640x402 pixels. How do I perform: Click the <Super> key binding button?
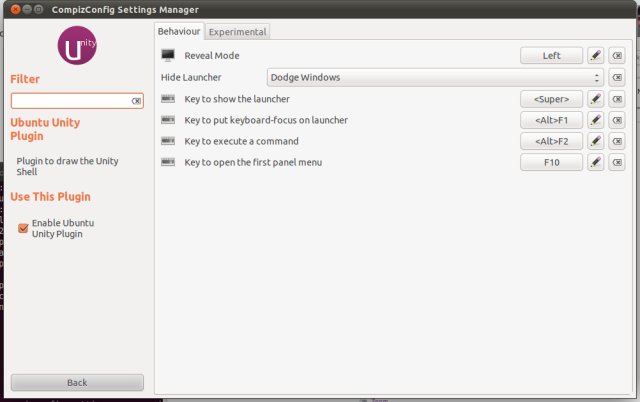[551, 99]
